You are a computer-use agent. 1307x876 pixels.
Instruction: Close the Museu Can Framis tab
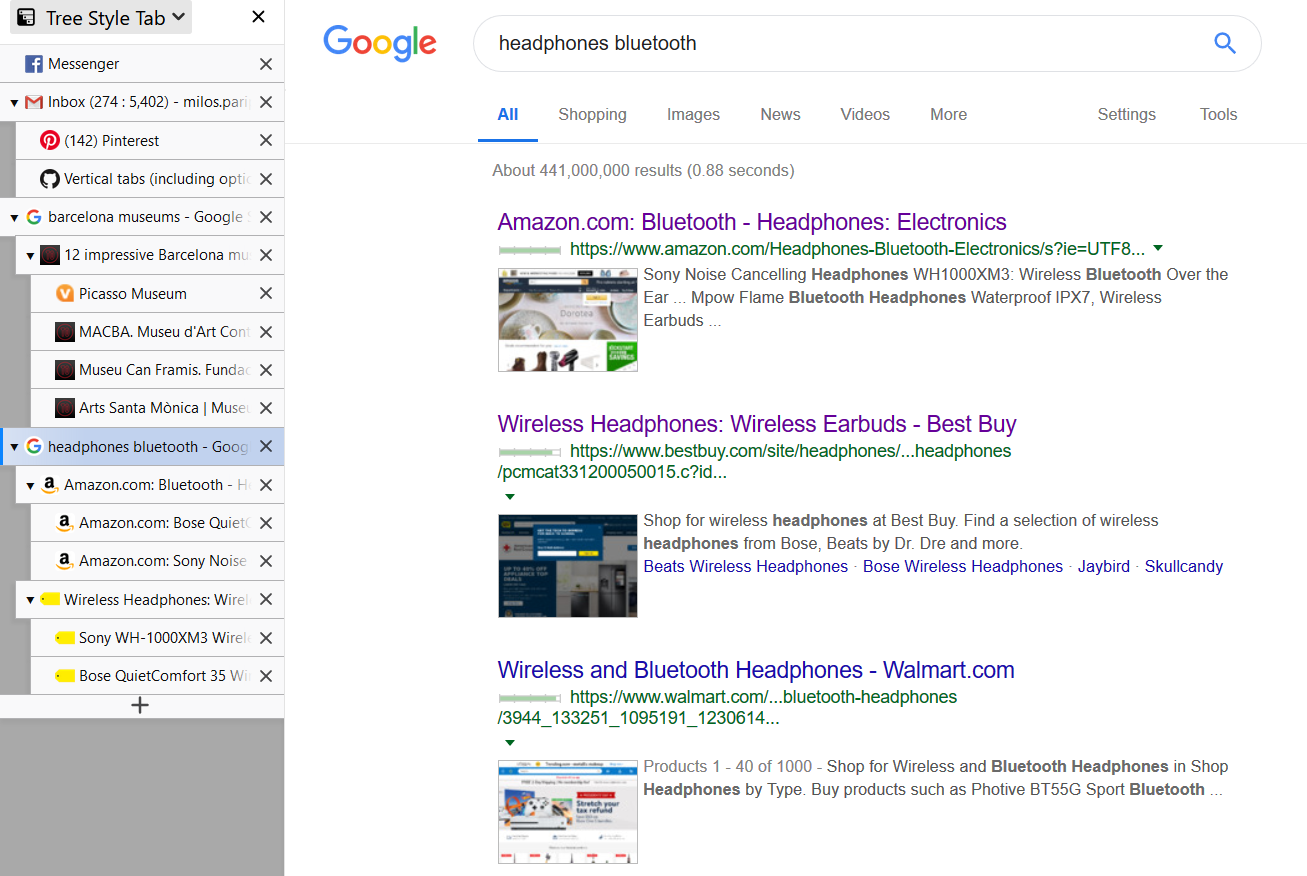pos(266,370)
